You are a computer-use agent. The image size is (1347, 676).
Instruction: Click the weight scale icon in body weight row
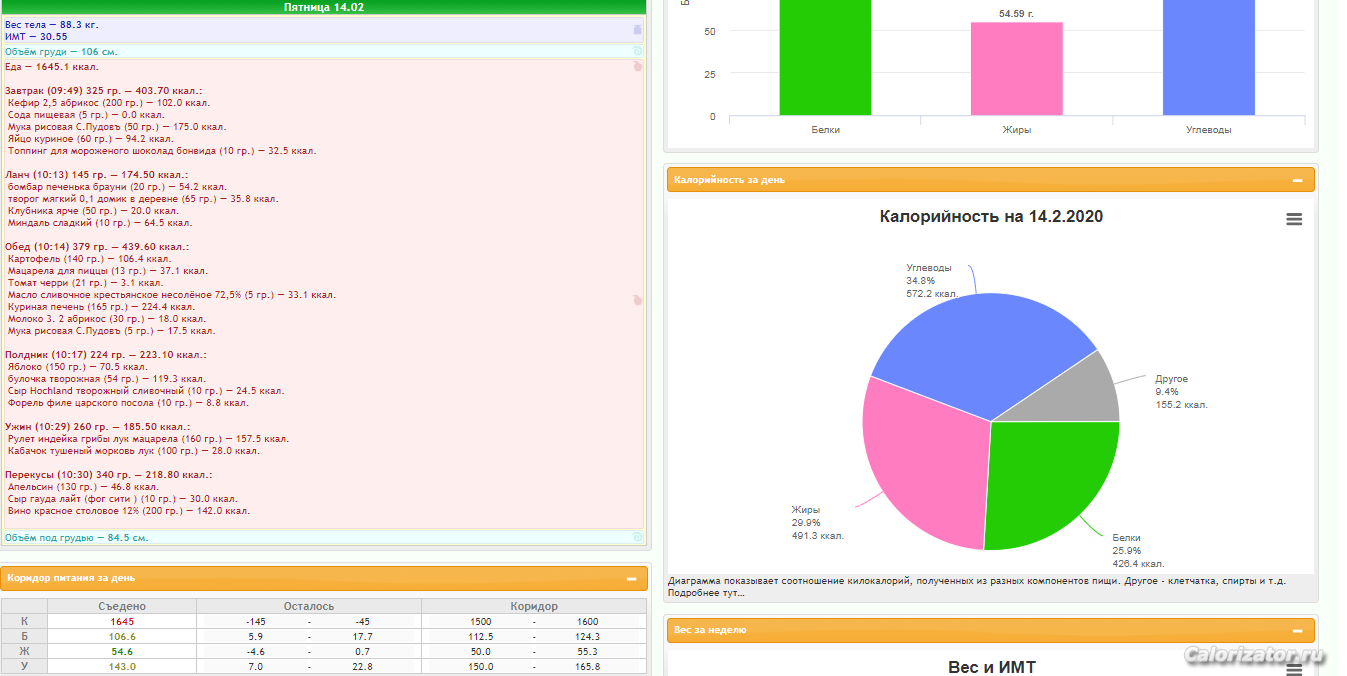(x=637, y=29)
